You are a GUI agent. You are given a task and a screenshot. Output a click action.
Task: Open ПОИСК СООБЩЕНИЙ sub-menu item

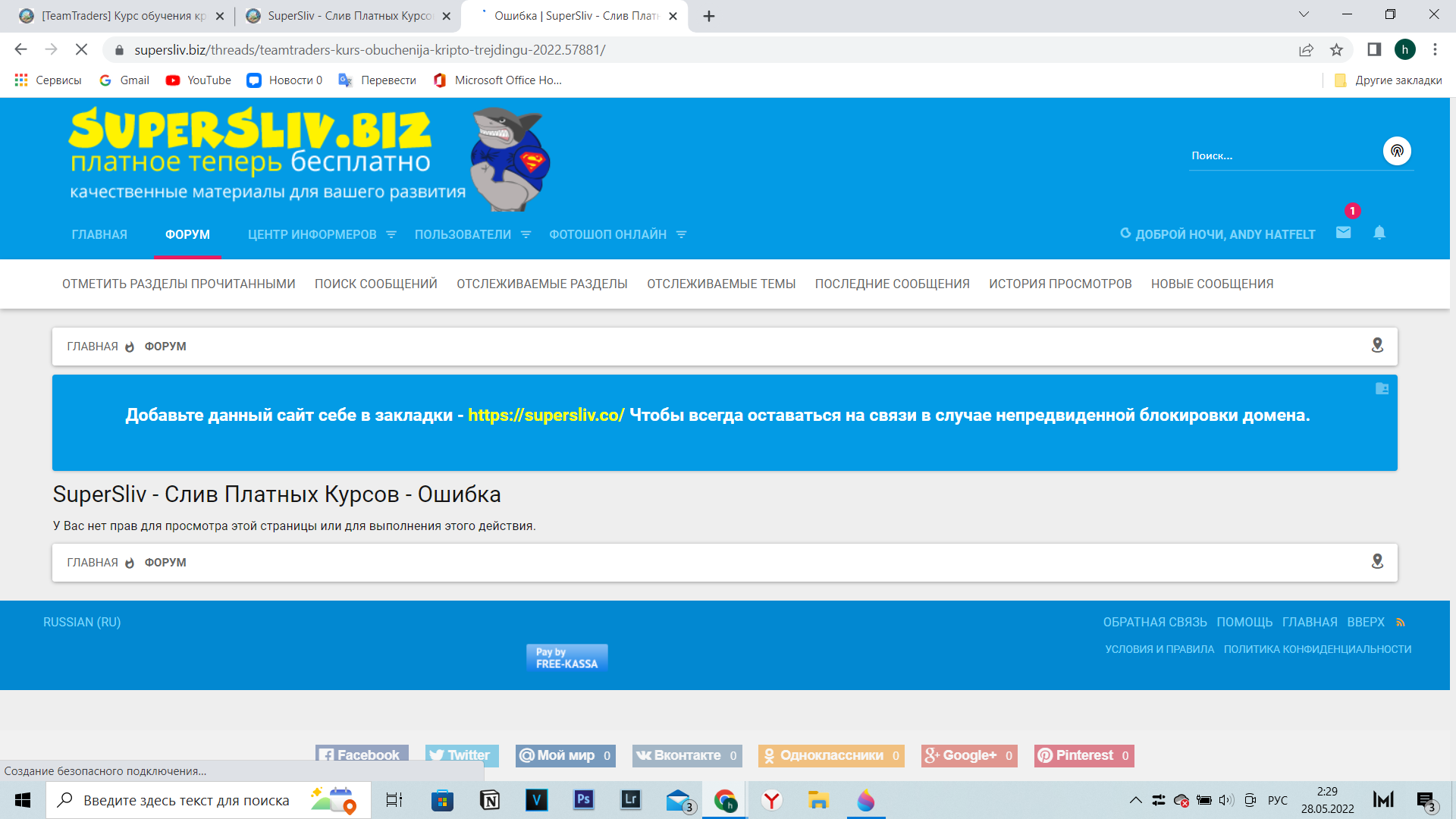(x=376, y=284)
